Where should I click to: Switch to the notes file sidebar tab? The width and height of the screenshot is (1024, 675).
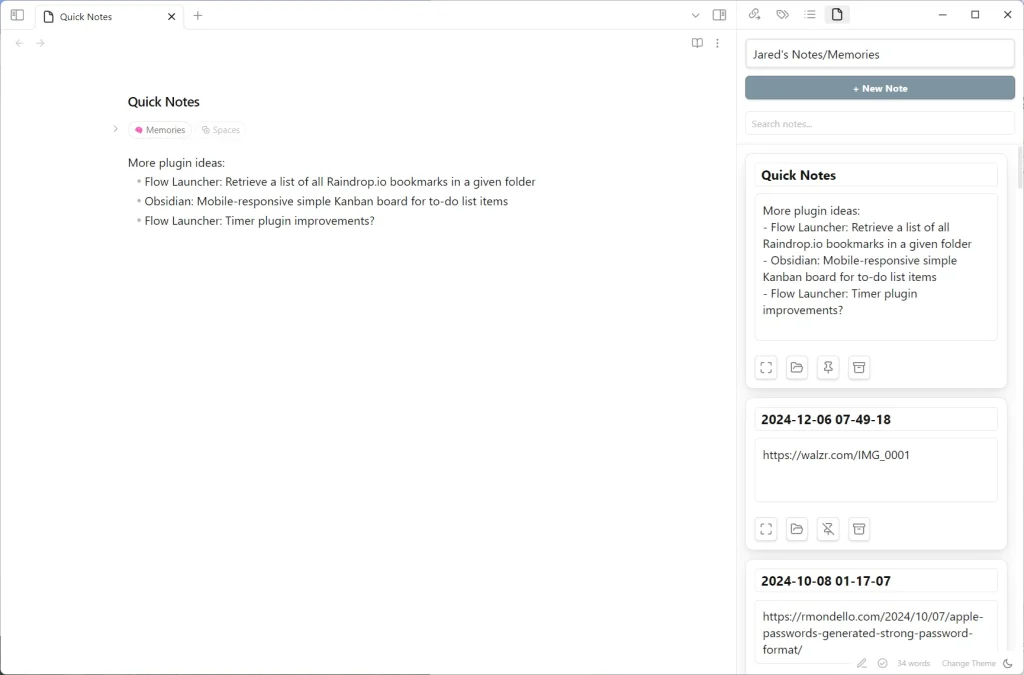(x=837, y=14)
